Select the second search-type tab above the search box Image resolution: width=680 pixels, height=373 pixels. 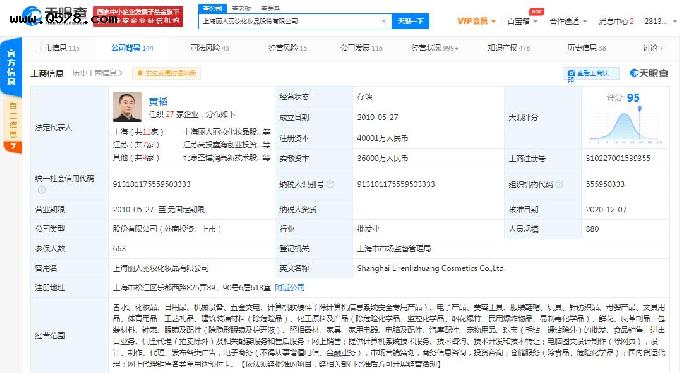[241, 8]
